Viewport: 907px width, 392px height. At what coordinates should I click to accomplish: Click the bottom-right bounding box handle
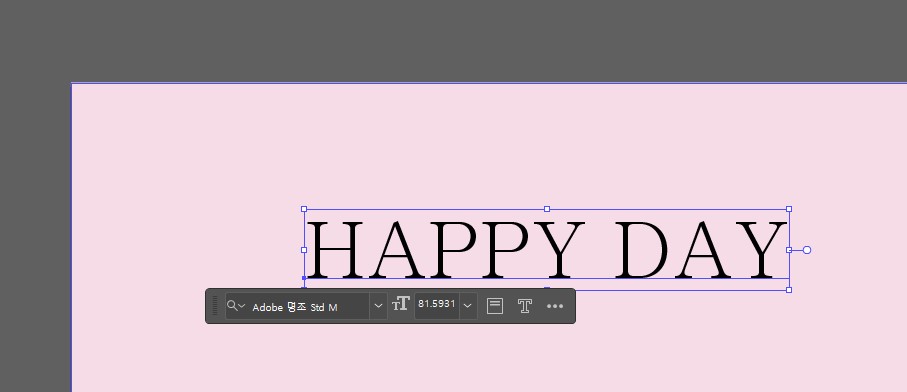tap(789, 290)
